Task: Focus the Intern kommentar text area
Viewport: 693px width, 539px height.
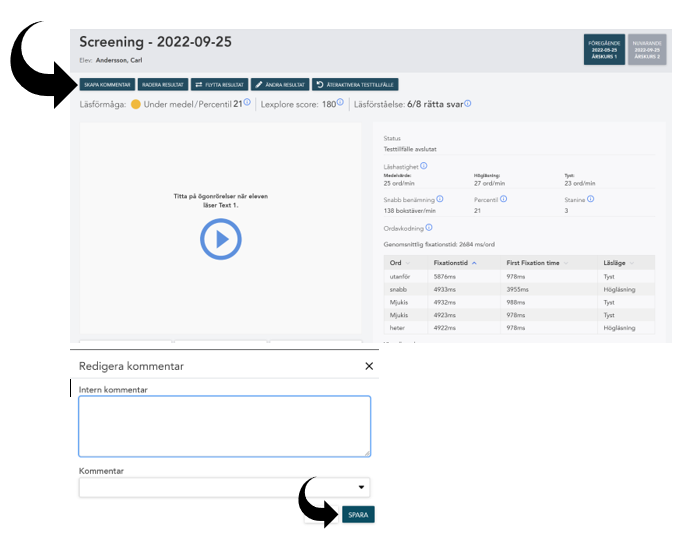Action: tap(225, 426)
